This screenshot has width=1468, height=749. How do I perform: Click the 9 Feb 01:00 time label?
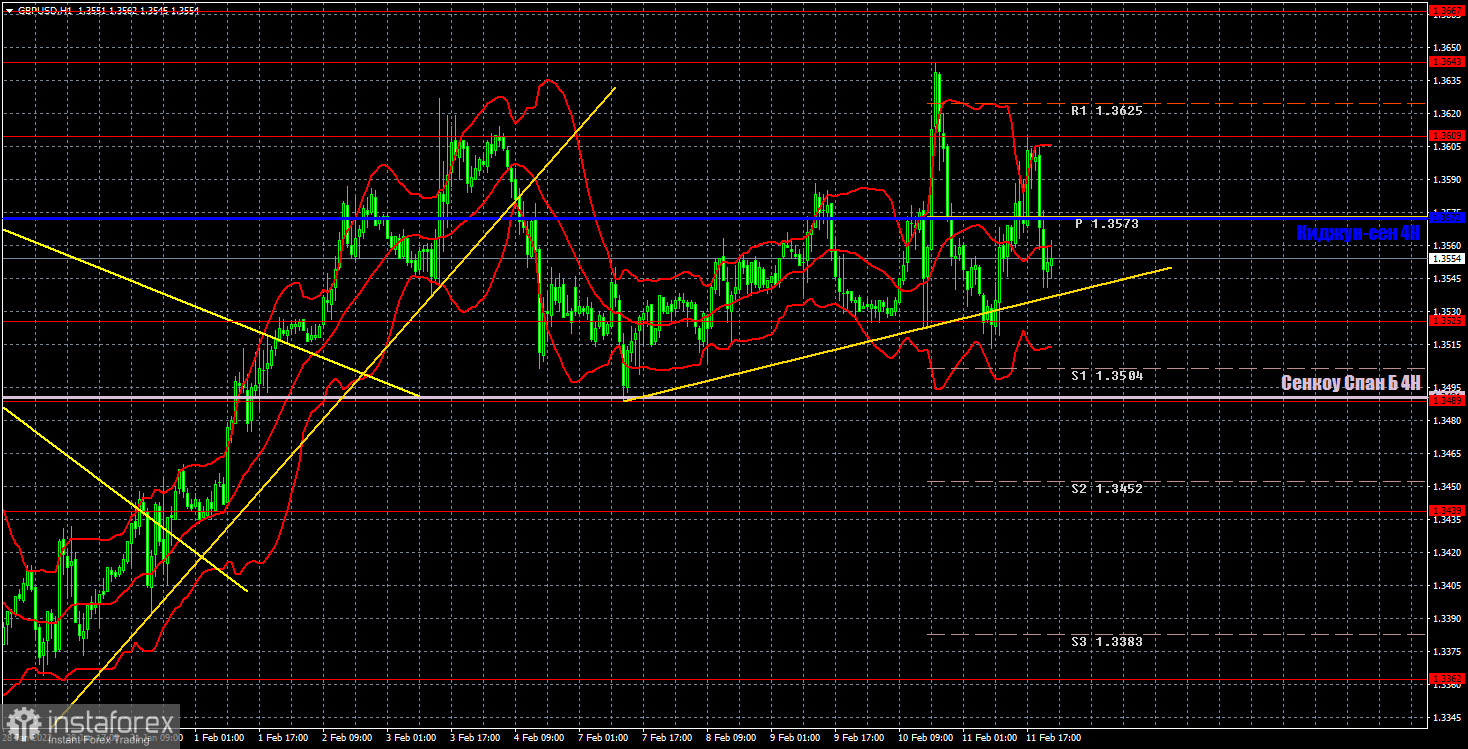tap(795, 739)
